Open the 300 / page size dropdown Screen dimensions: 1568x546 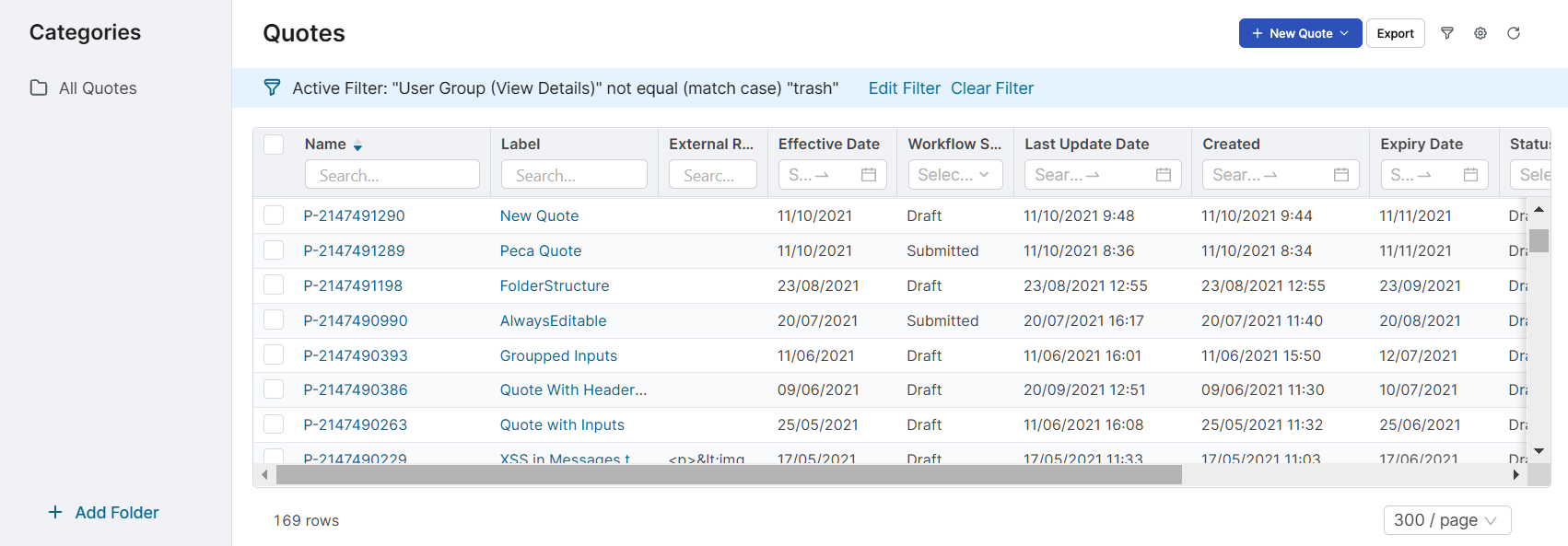point(1446,520)
